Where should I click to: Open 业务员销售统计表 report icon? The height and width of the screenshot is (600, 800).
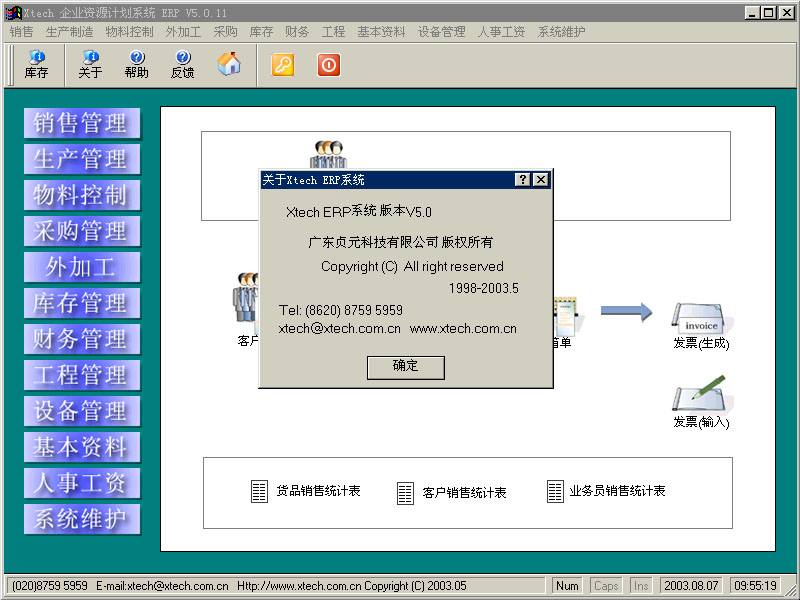(x=555, y=491)
